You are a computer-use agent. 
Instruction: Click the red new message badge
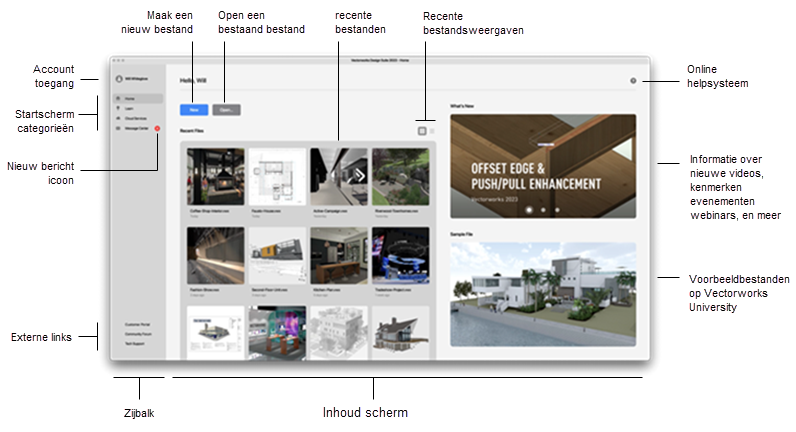[x=157, y=129]
